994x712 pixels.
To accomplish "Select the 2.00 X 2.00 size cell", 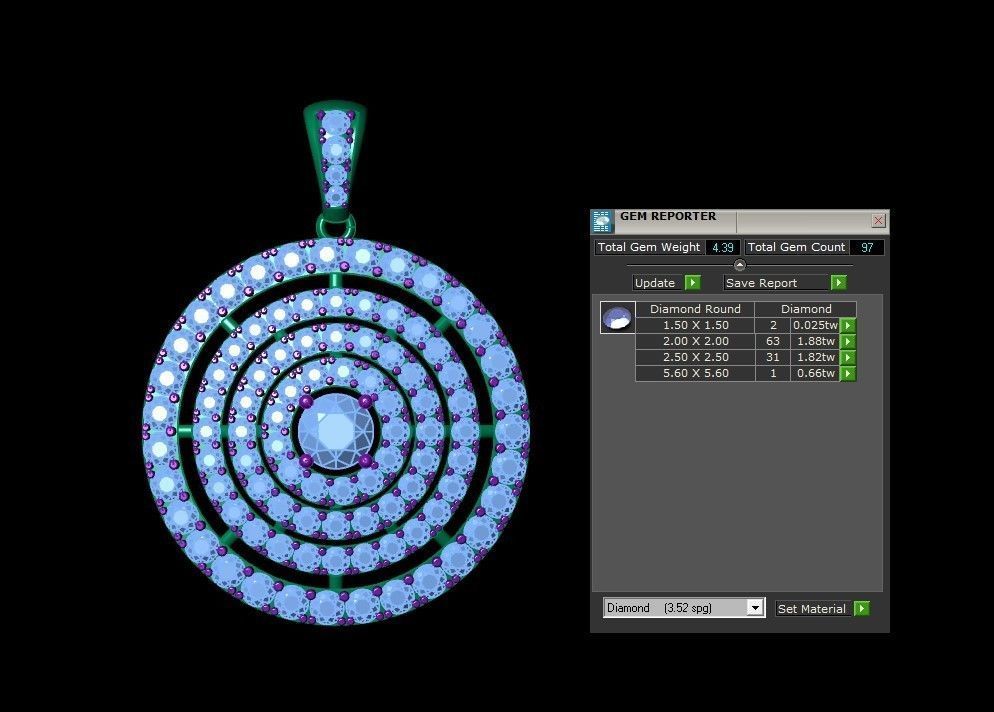I will [x=695, y=341].
